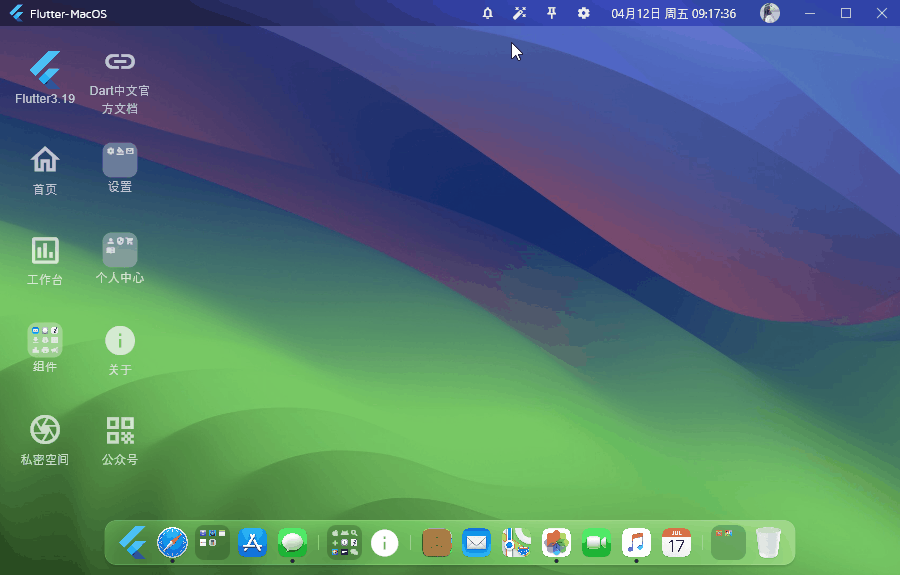Click the Flutter-MacOS title logo
Viewport: 900px width, 575px height.
point(17,13)
